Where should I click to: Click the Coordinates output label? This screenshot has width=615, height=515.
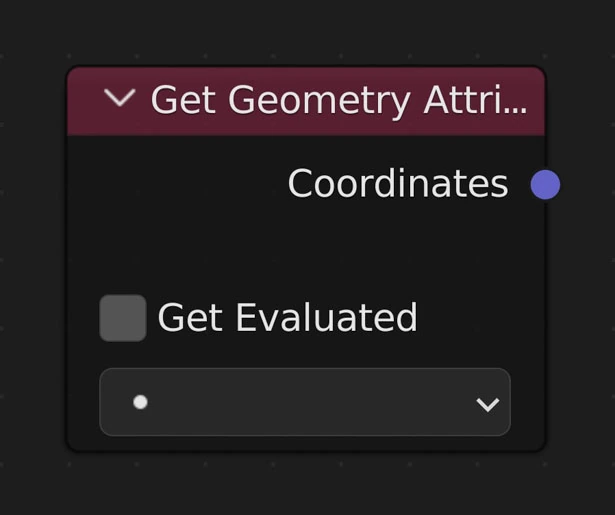[397, 184]
